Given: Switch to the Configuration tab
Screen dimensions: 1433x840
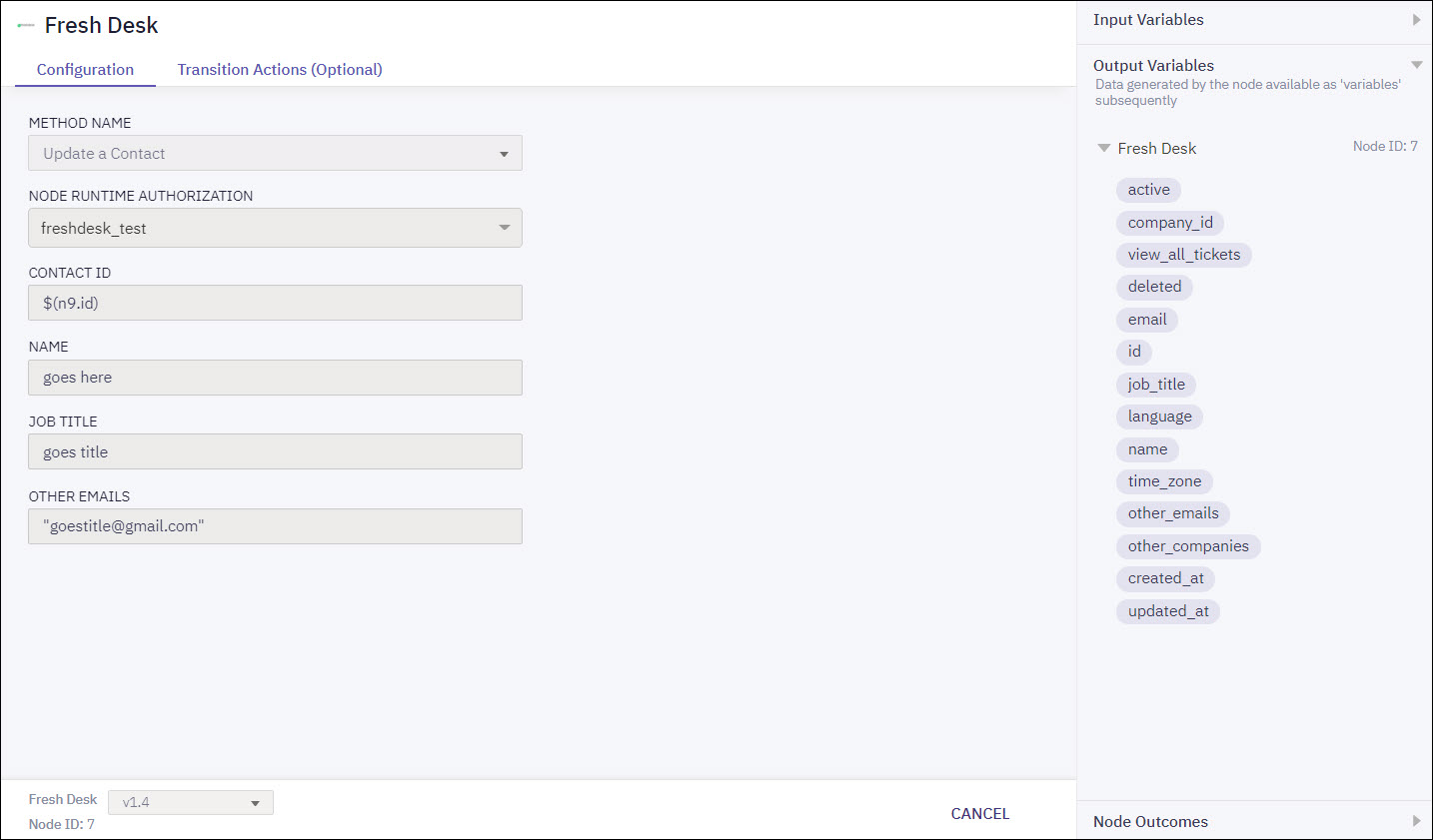Looking at the screenshot, I should coord(85,69).
